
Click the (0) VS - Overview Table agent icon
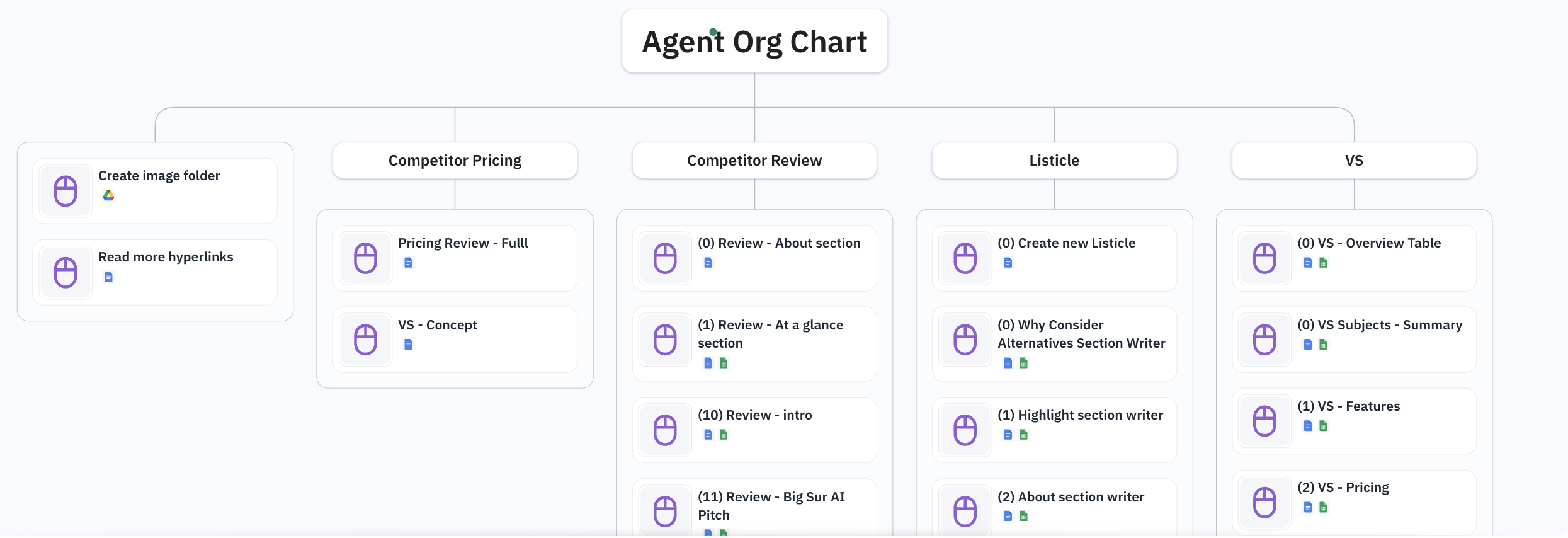pyautogui.click(x=1264, y=258)
